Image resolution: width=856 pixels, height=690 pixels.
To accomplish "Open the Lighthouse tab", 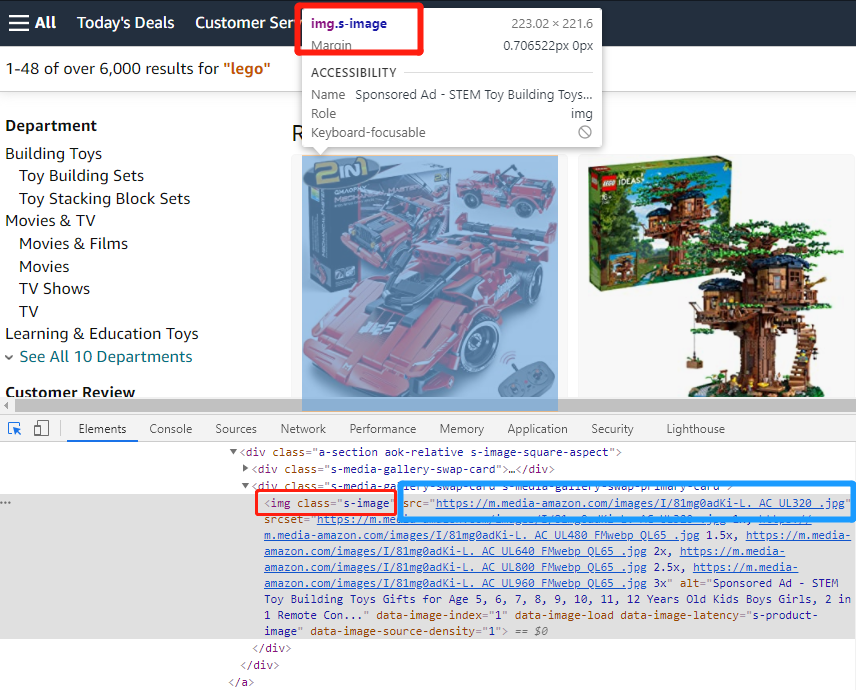I will (696, 429).
